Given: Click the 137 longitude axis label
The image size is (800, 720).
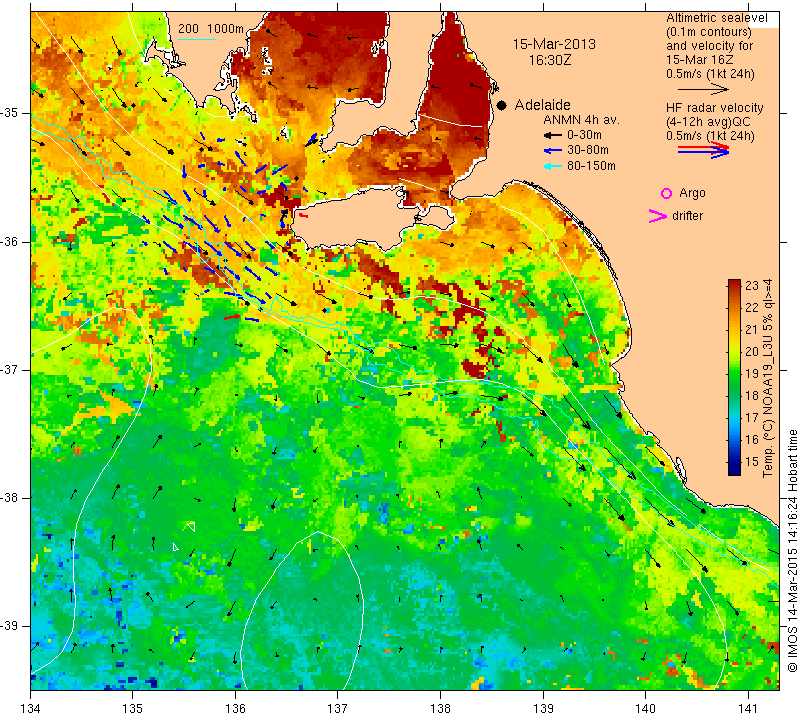Looking at the screenshot, I should pos(337,709).
